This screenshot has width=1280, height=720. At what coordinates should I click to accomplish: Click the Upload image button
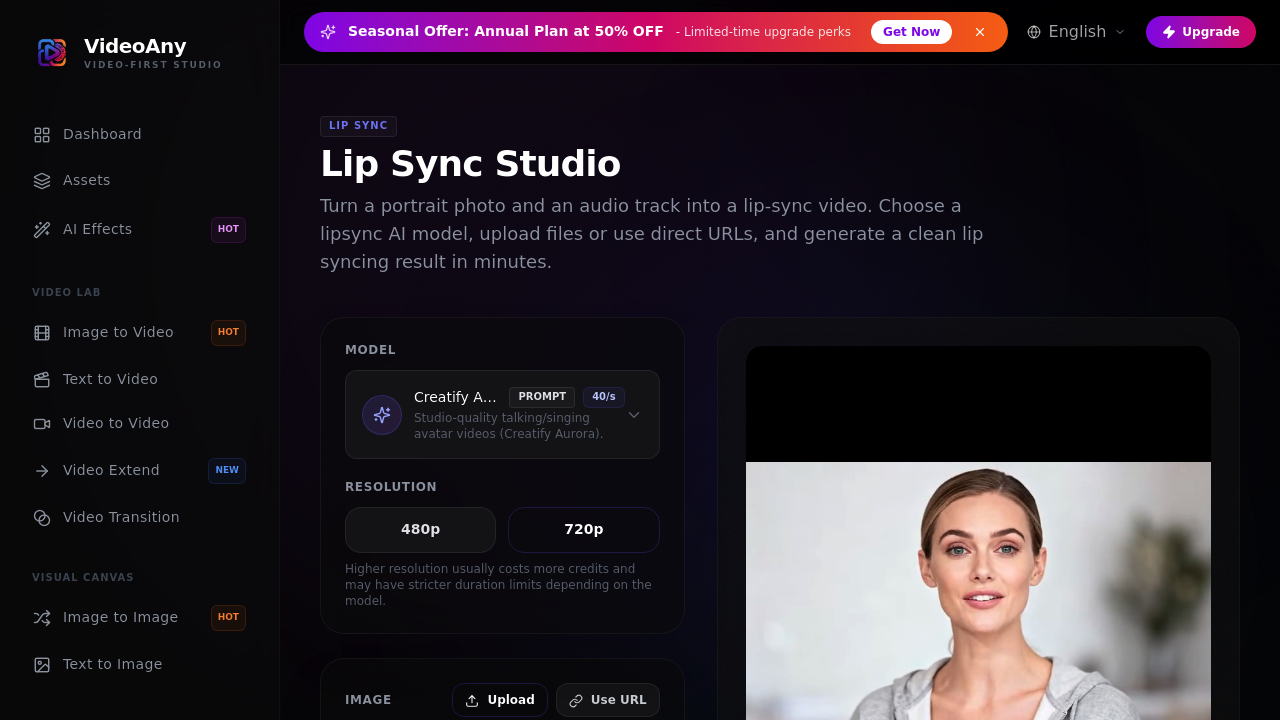[500, 700]
